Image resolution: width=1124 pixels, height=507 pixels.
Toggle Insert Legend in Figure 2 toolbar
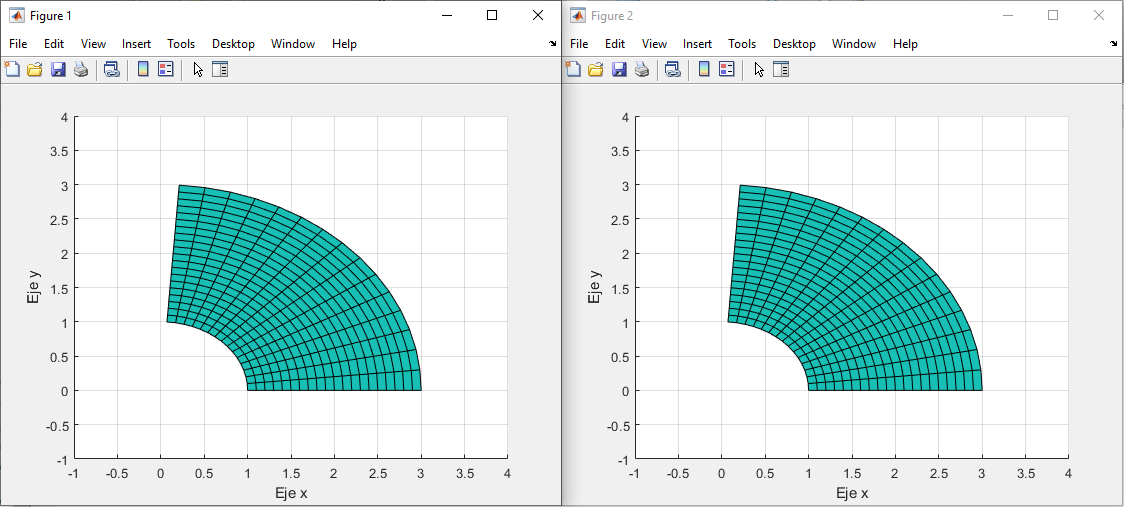tap(727, 69)
